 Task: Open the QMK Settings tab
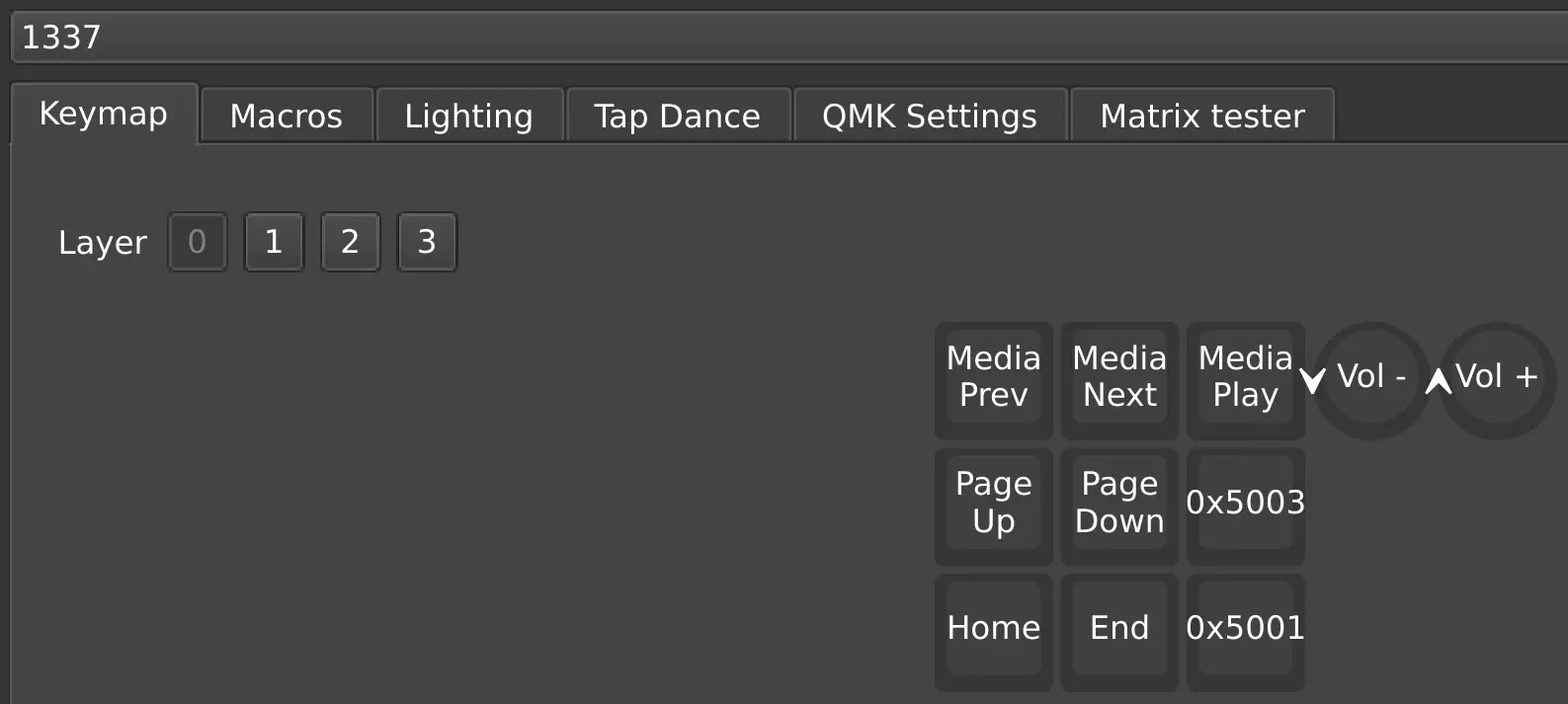pos(930,117)
